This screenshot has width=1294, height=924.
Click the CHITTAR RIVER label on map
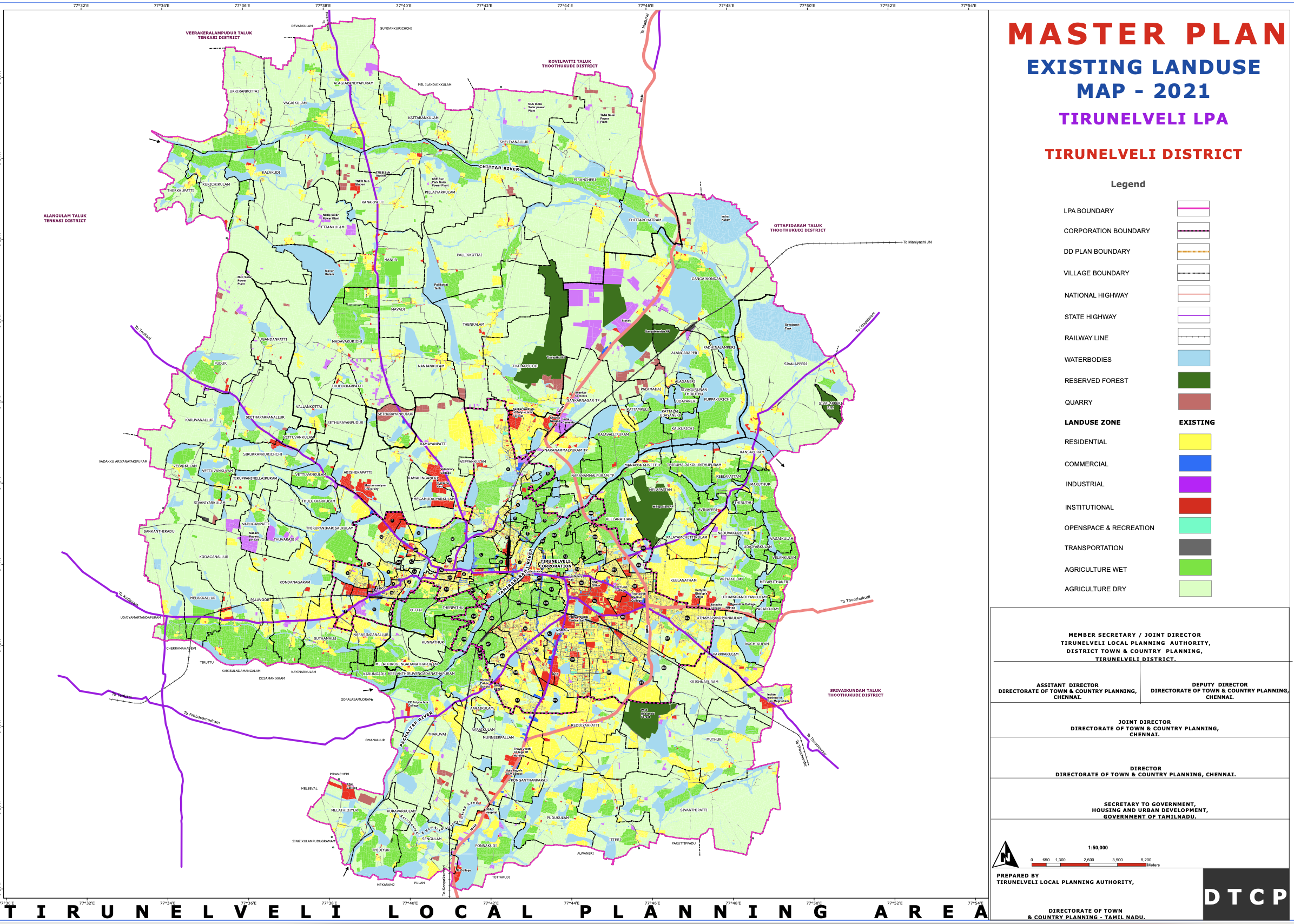499,168
